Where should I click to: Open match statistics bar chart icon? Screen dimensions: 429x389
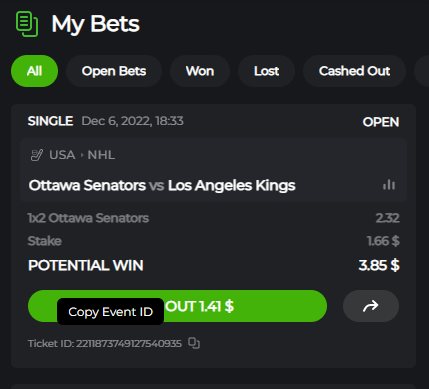click(x=389, y=185)
